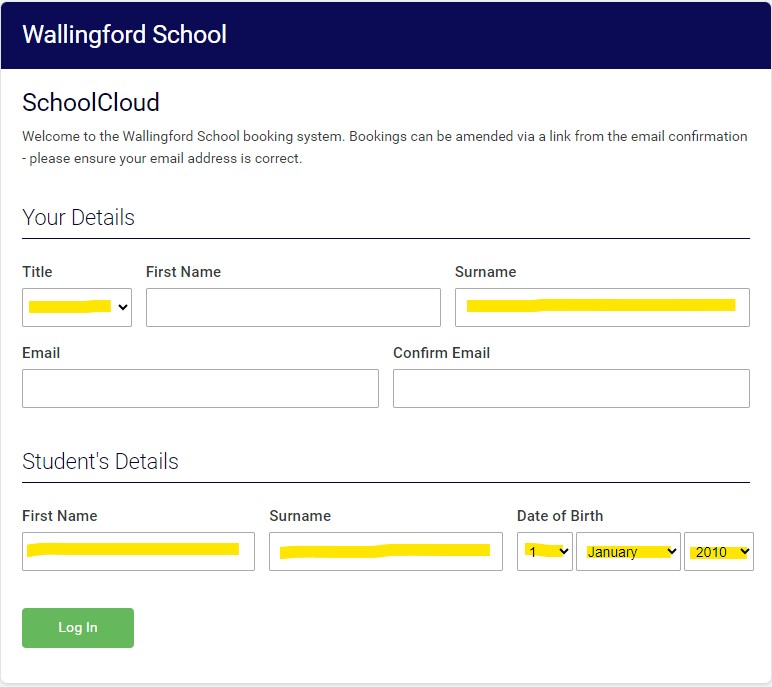The width and height of the screenshot is (772, 687).
Task: Click the green Log In button
Action: click(x=78, y=628)
